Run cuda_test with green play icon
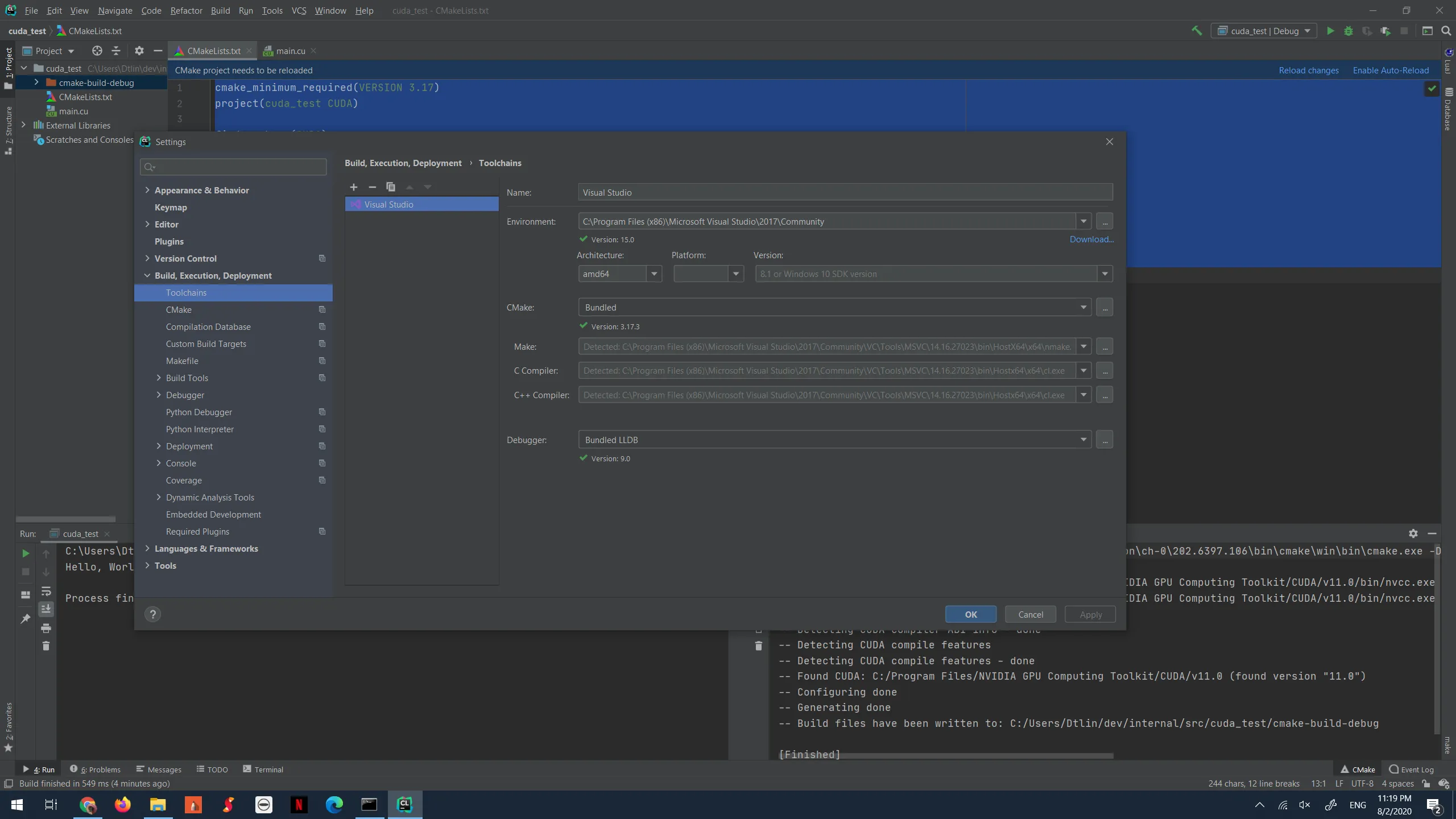Viewport: 1456px width, 819px height. pyautogui.click(x=1330, y=31)
